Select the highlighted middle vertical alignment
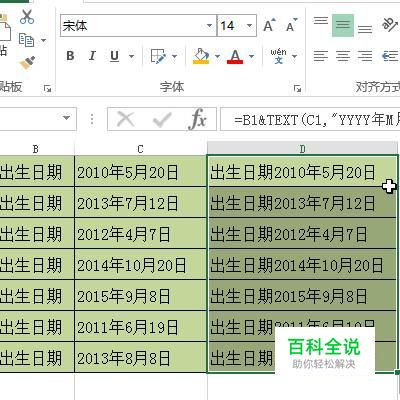 click(x=343, y=25)
